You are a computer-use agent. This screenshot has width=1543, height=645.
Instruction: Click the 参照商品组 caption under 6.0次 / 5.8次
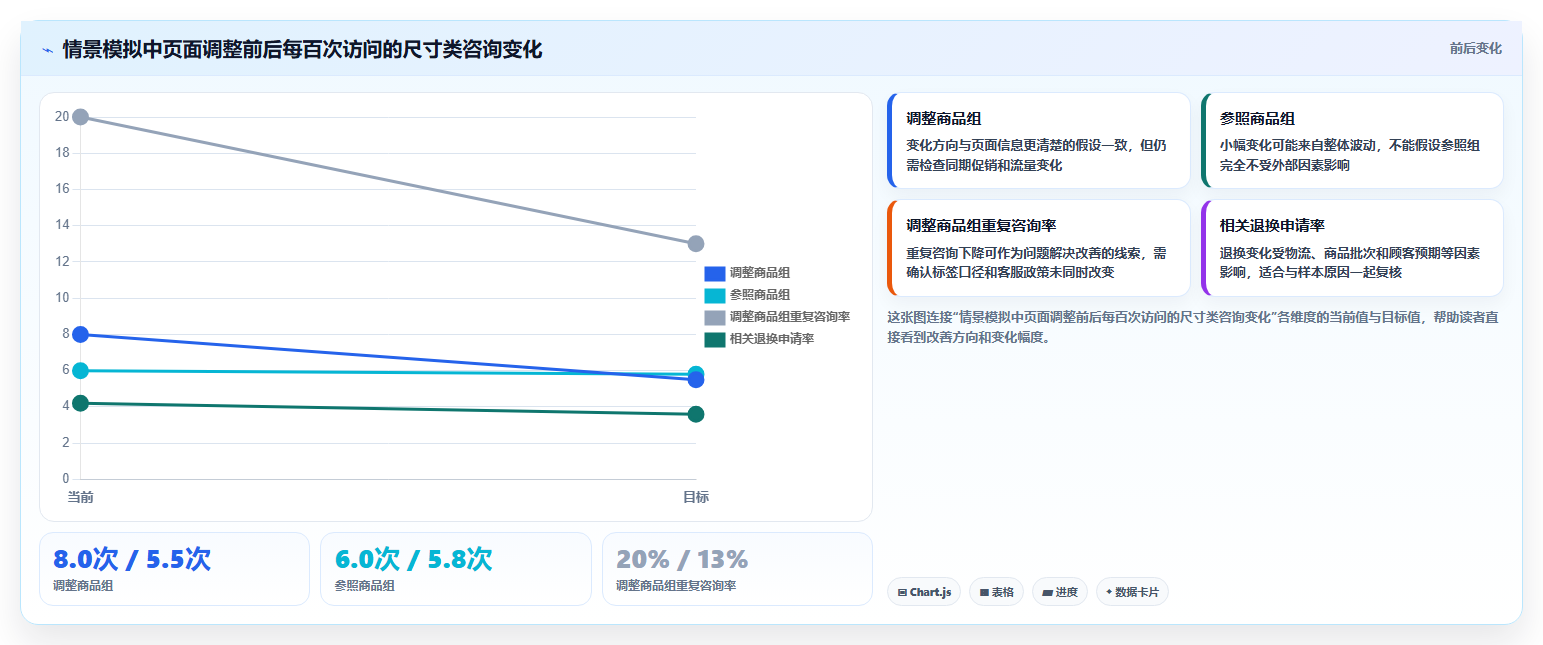365,586
